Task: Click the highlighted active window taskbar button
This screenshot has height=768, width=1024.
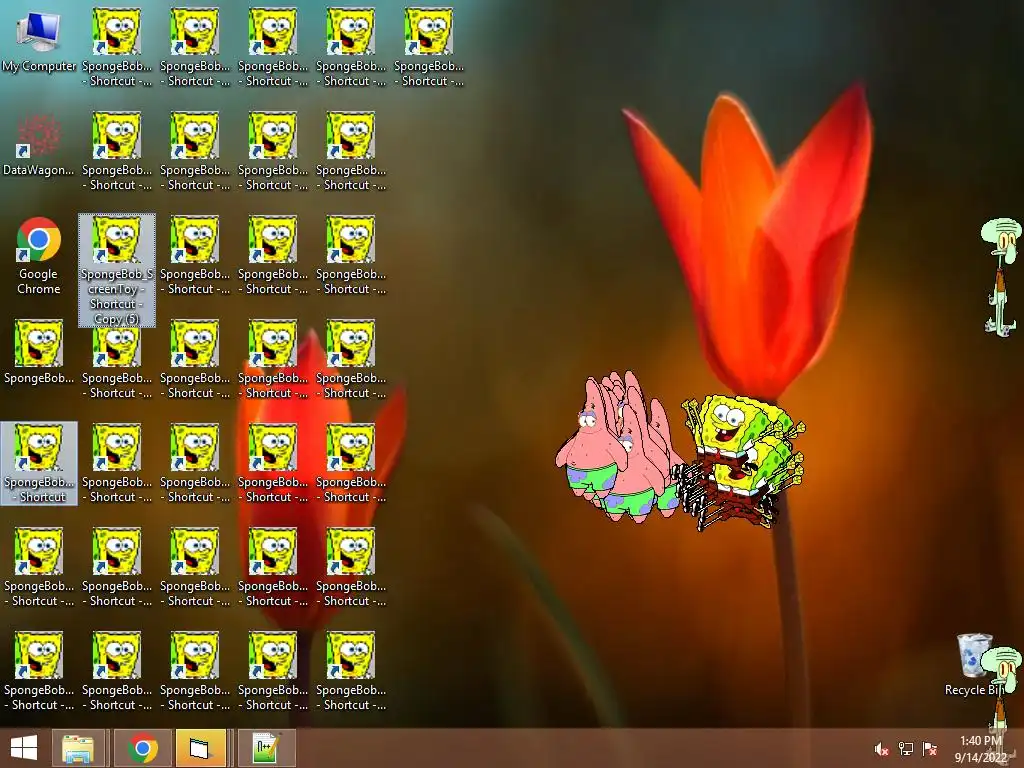Action: (200, 748)
